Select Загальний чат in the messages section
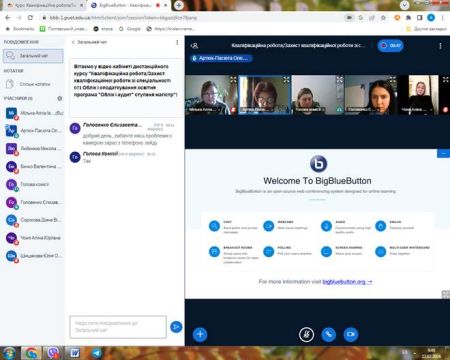Screen dimensions: 450x360 coord(33,56)
